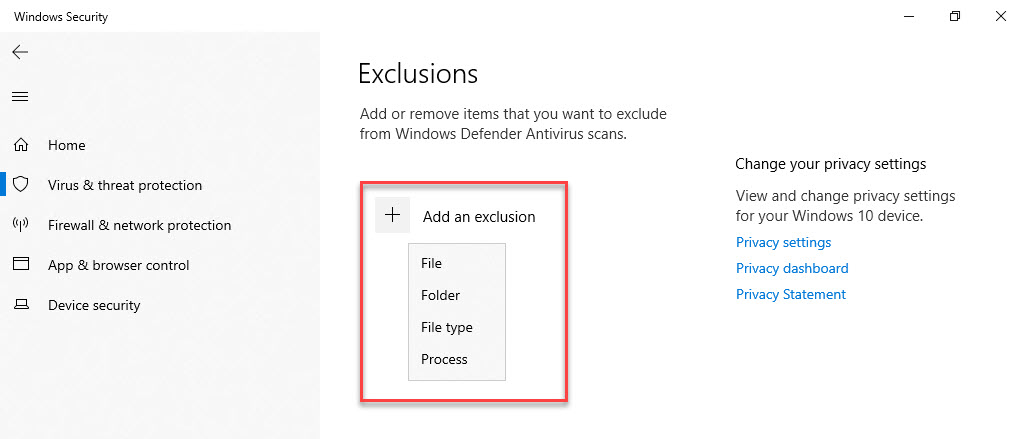Click the Virus & threat protection shield icon

(20, 185)
